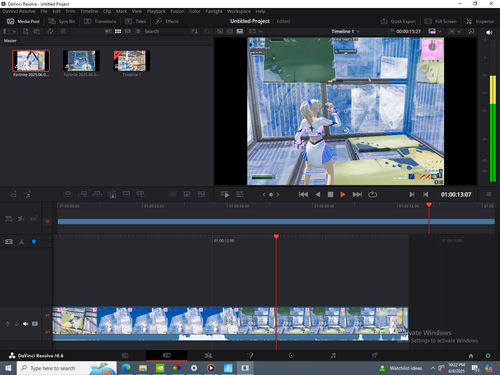
Task: Toggle Loop playback
Action: click(x=373, y=194)
